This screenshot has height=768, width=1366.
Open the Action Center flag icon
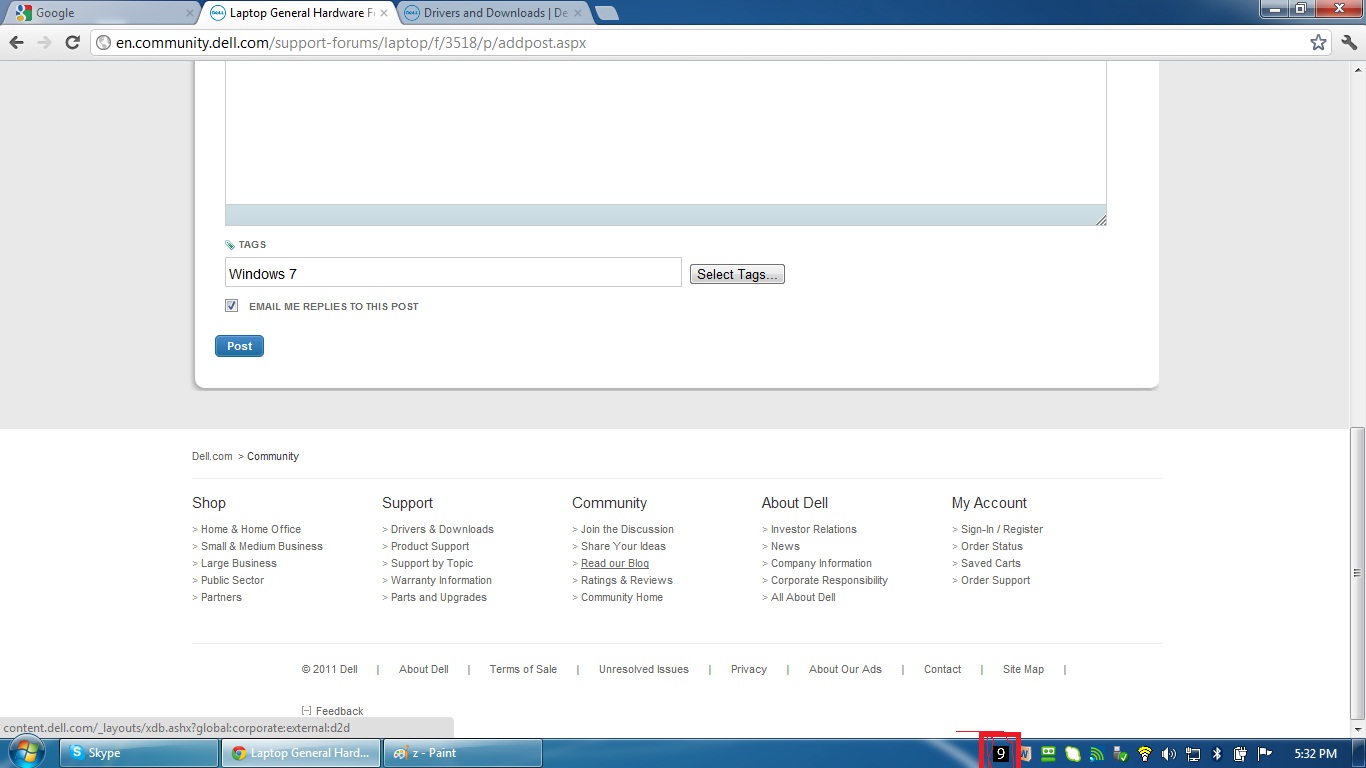pyautogui.click(x=1265, y=754)
